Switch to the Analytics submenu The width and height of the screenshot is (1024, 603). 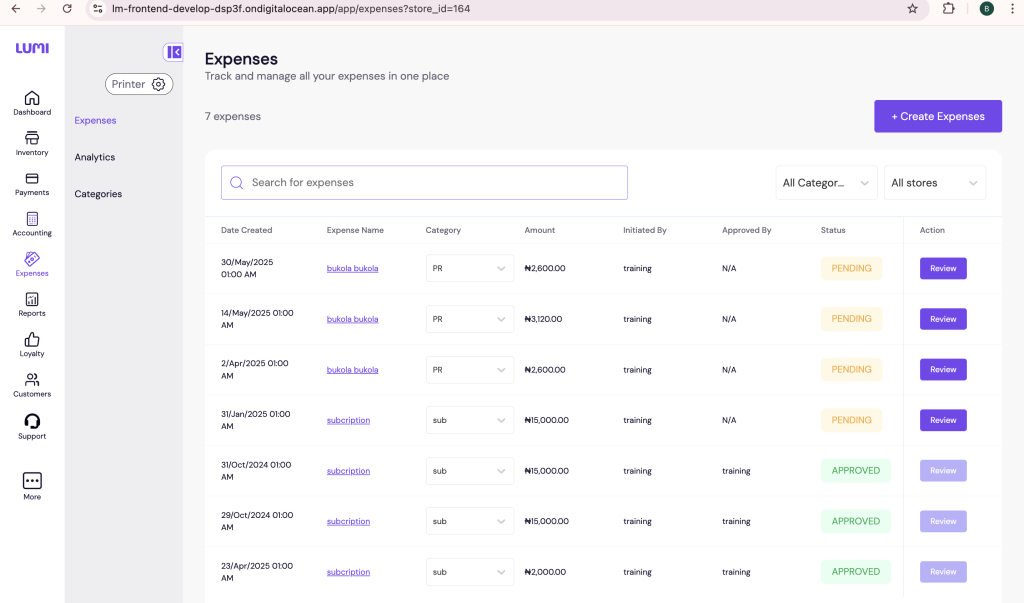95,157
